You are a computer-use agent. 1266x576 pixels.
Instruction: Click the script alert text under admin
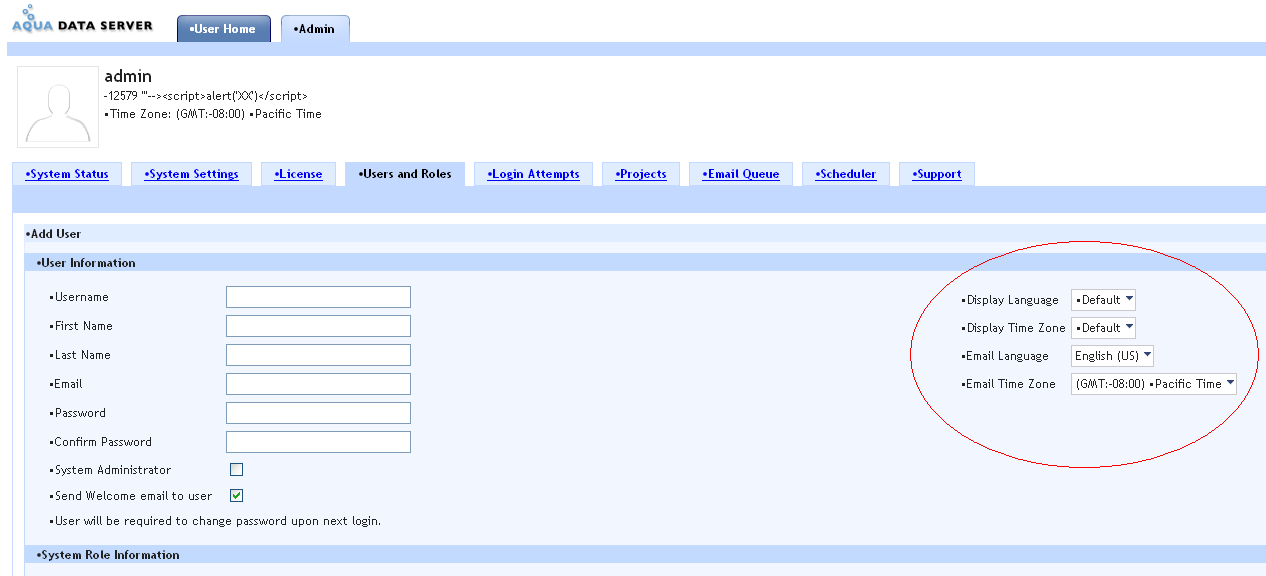coord(206,96)
